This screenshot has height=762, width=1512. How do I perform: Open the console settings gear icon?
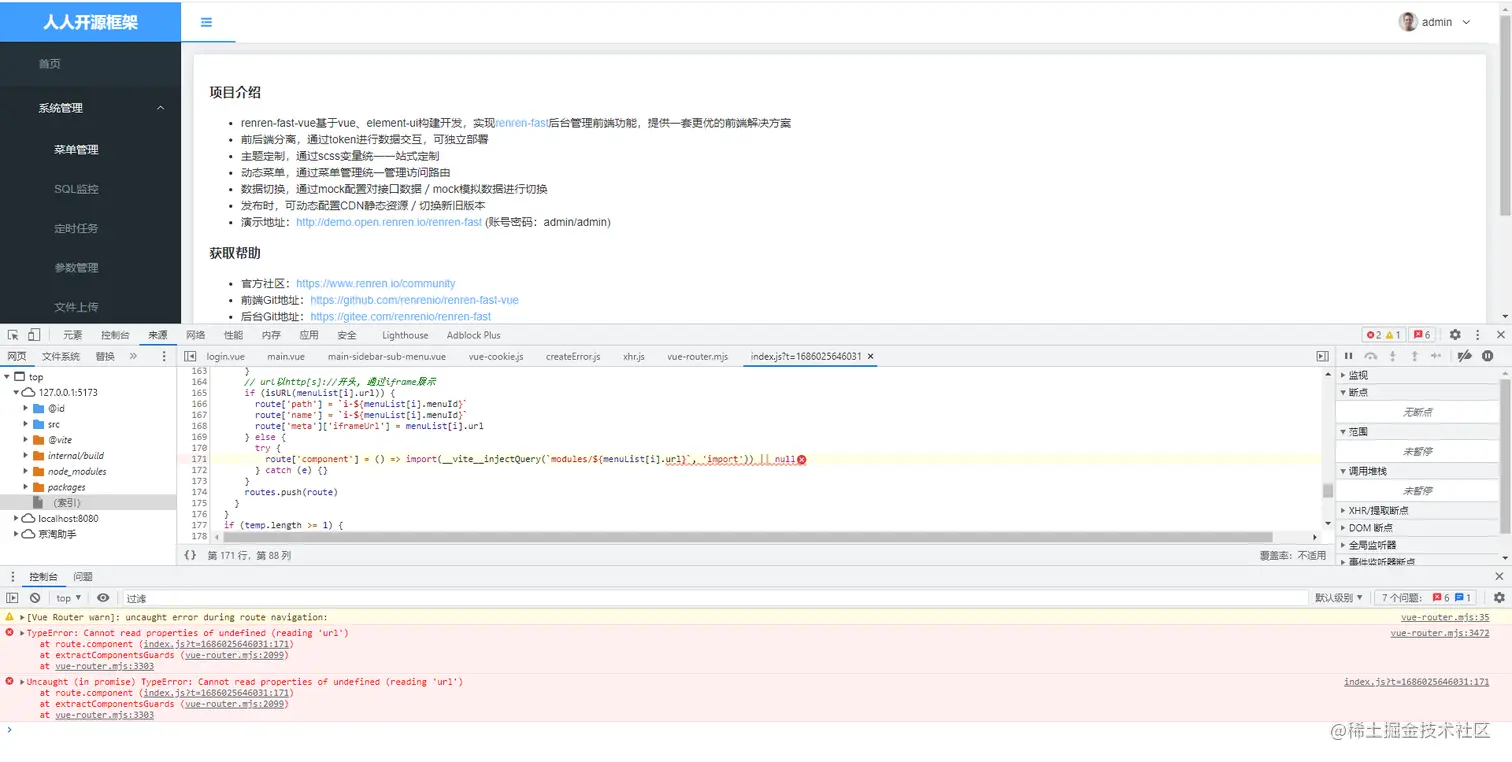1499,598
